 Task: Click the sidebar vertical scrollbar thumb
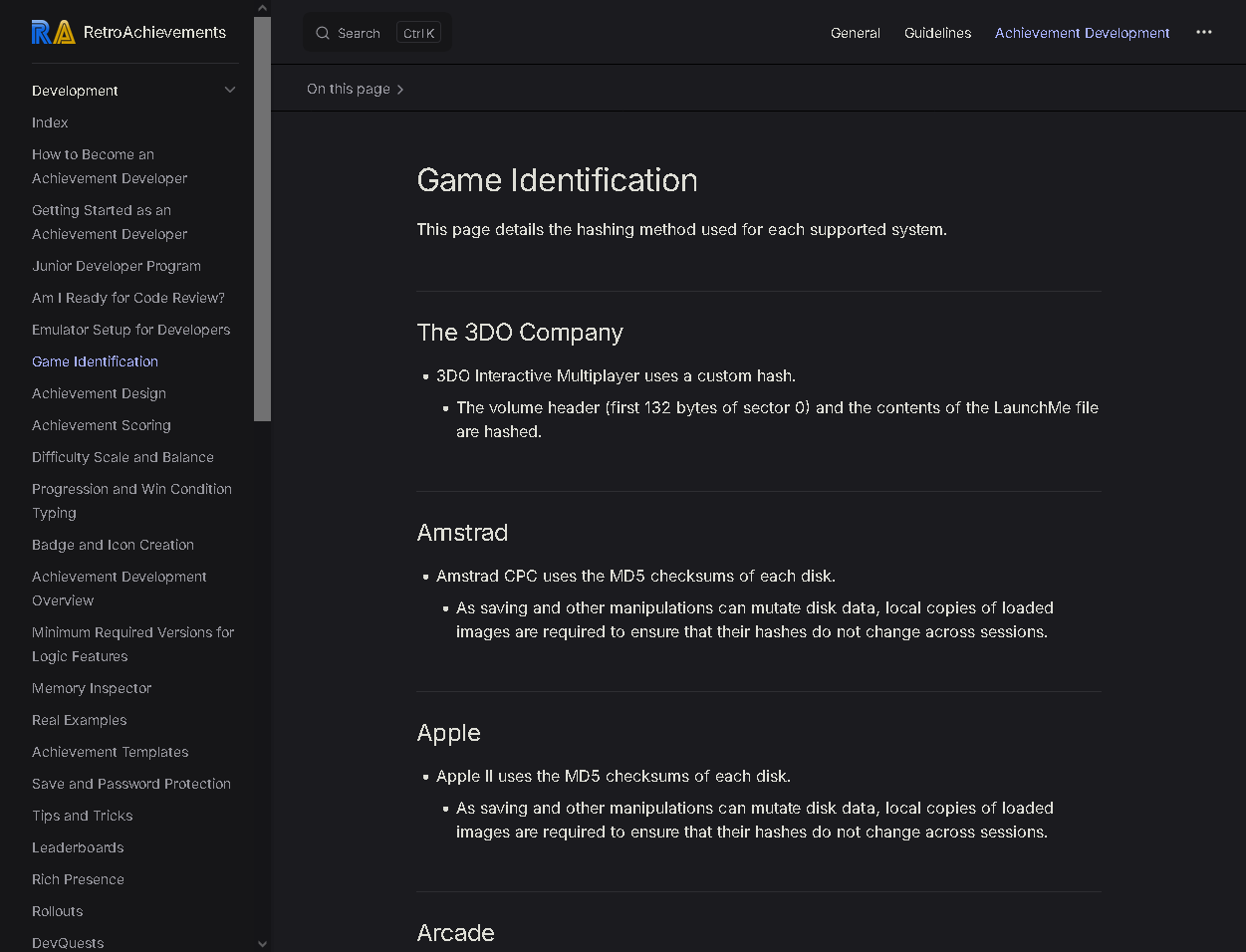(263, 219)
